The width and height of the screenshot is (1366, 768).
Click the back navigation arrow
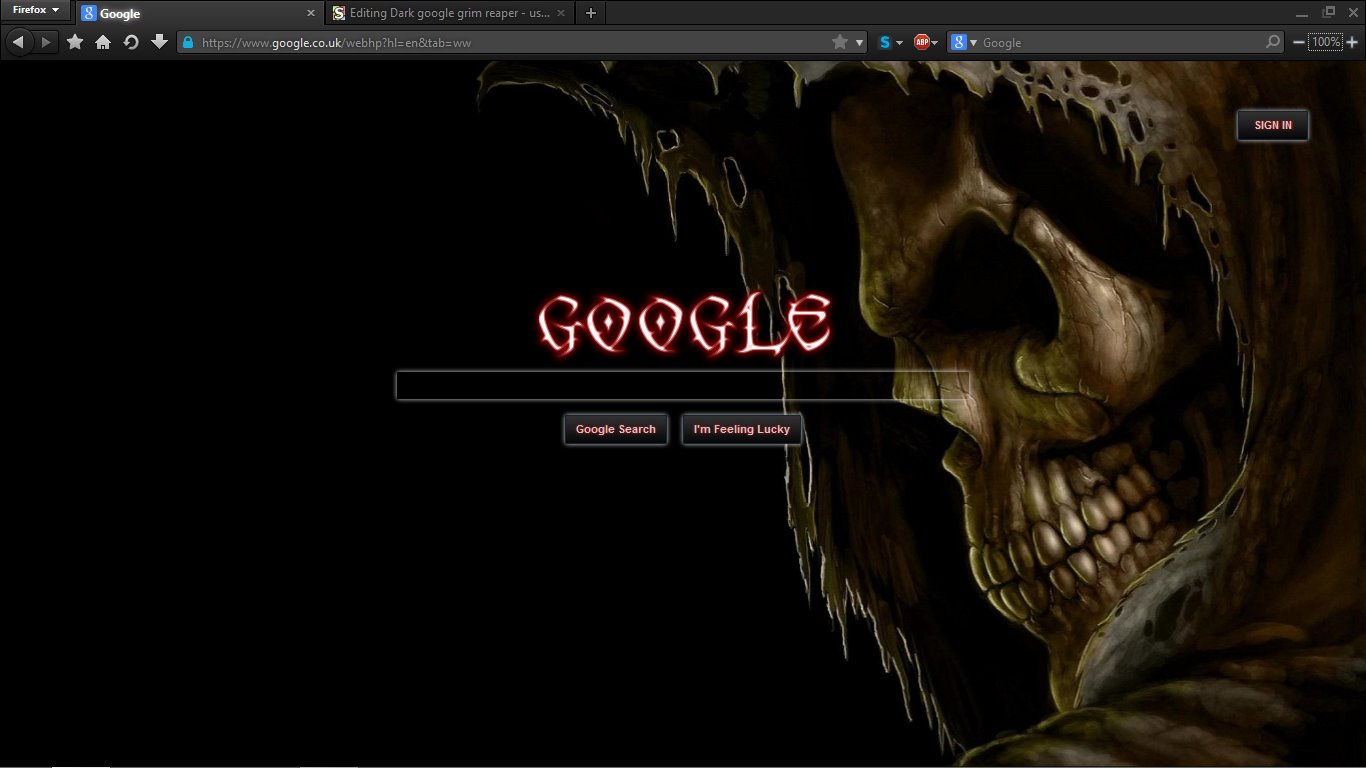18,42
